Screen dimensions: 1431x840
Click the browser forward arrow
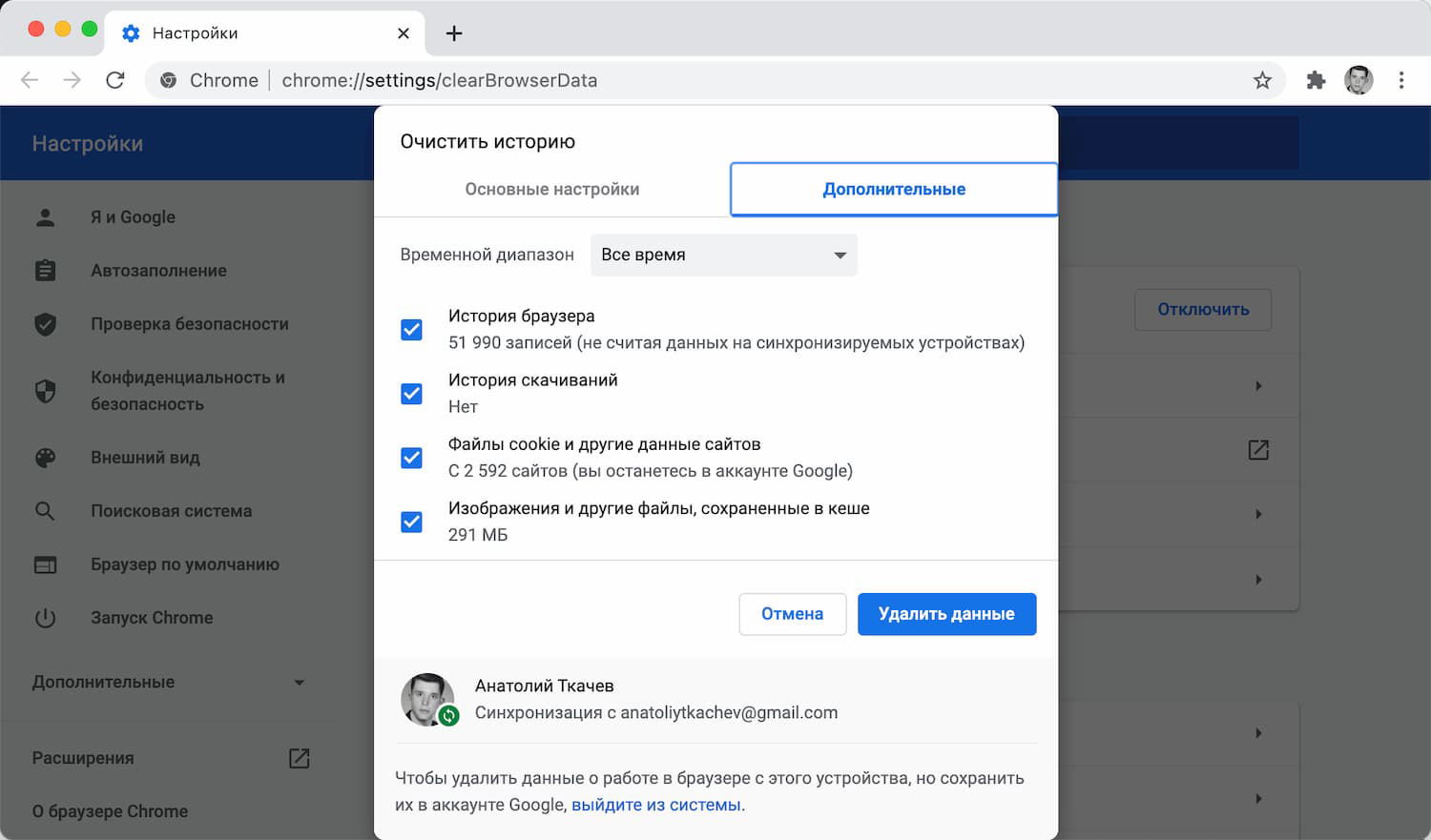(x=73, y=80)
